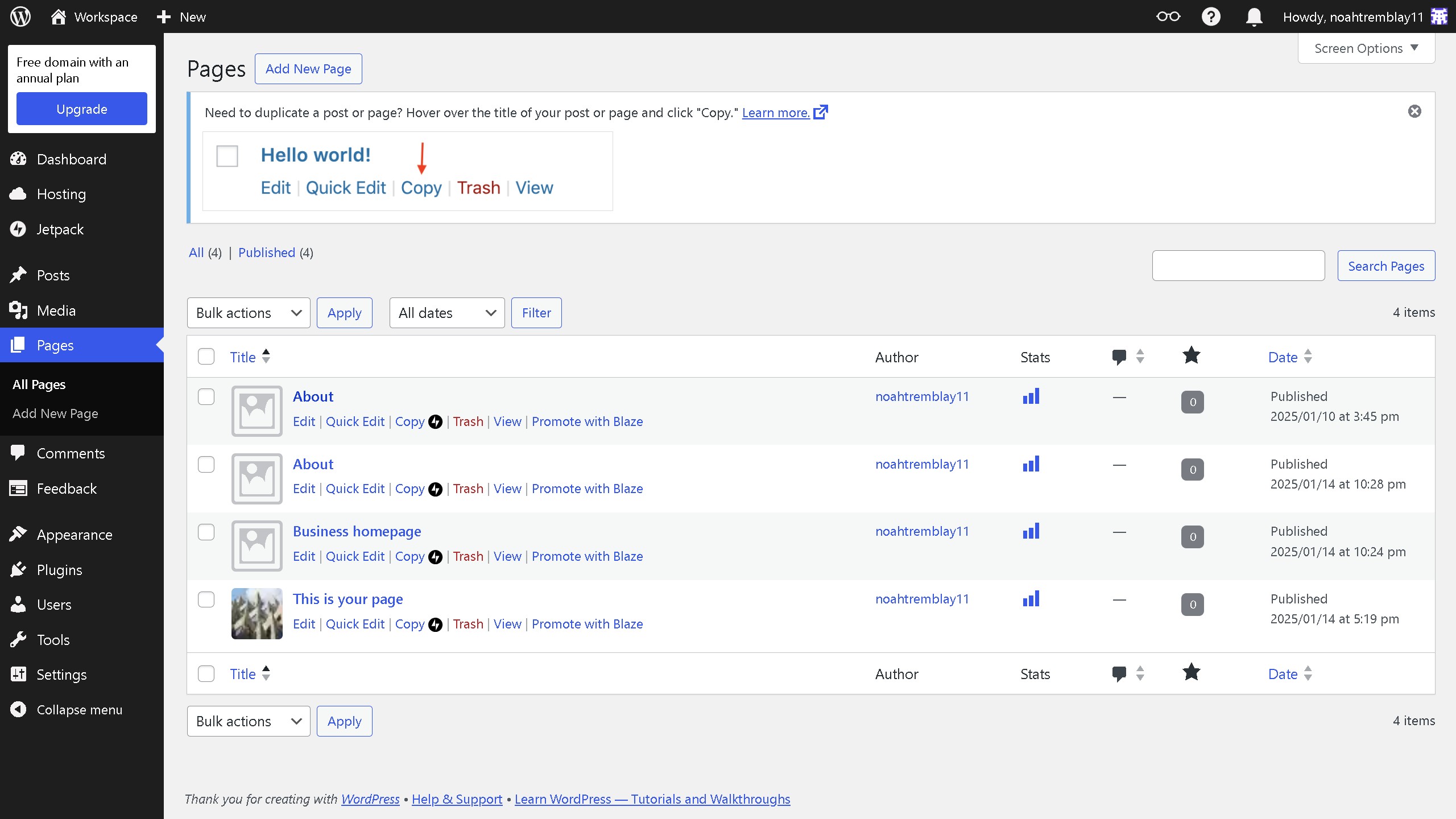Screen dimensions: 1456x819
Task: Trash the This is your page entry
Action: point(468,624)
